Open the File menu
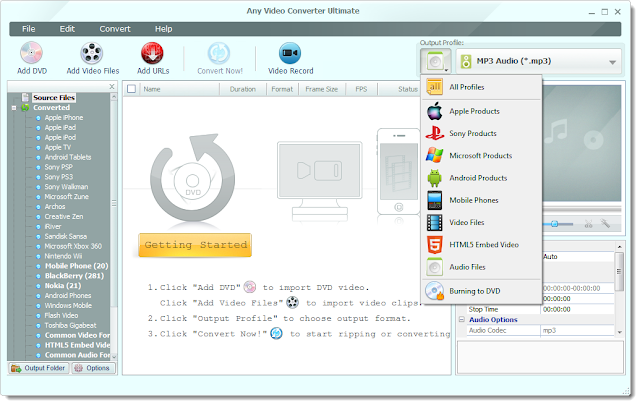This screenshot has height=405, width=640. [x=29, y=29]
